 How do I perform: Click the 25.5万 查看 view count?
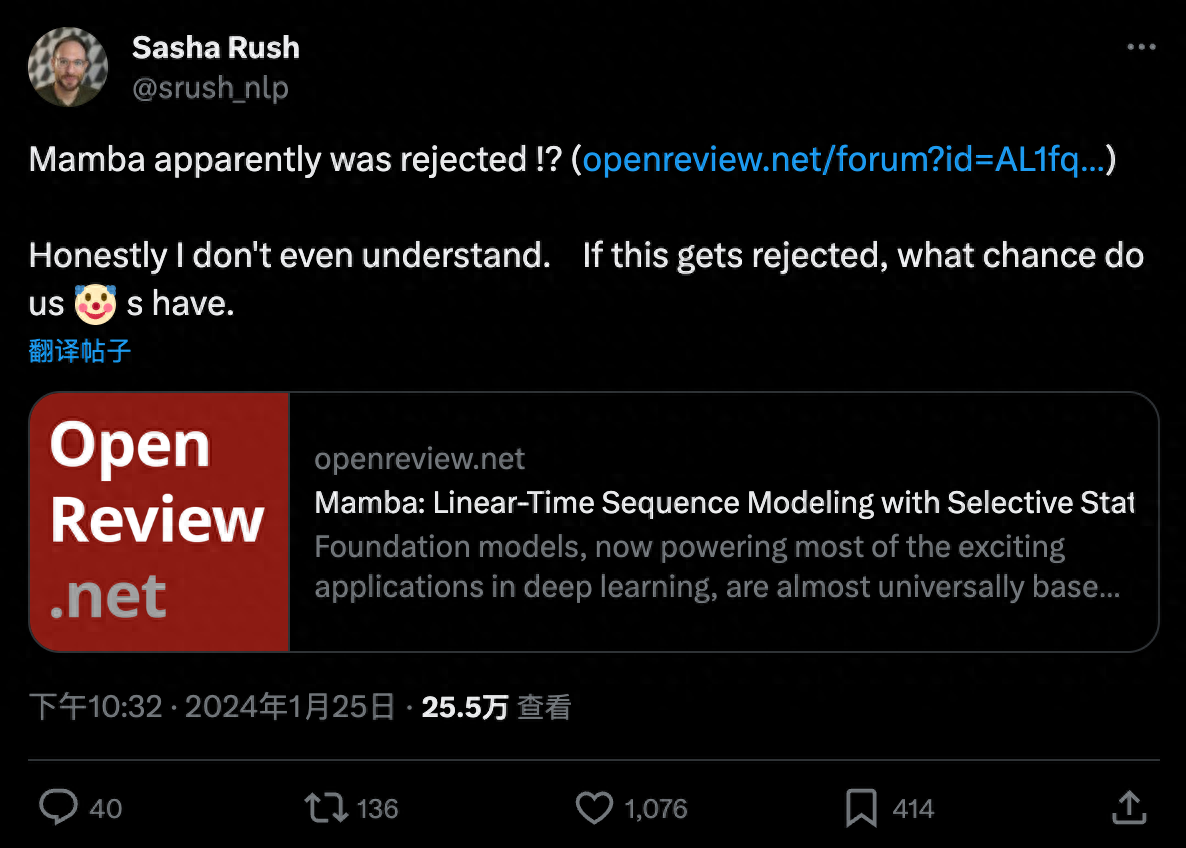click(496, 708)
